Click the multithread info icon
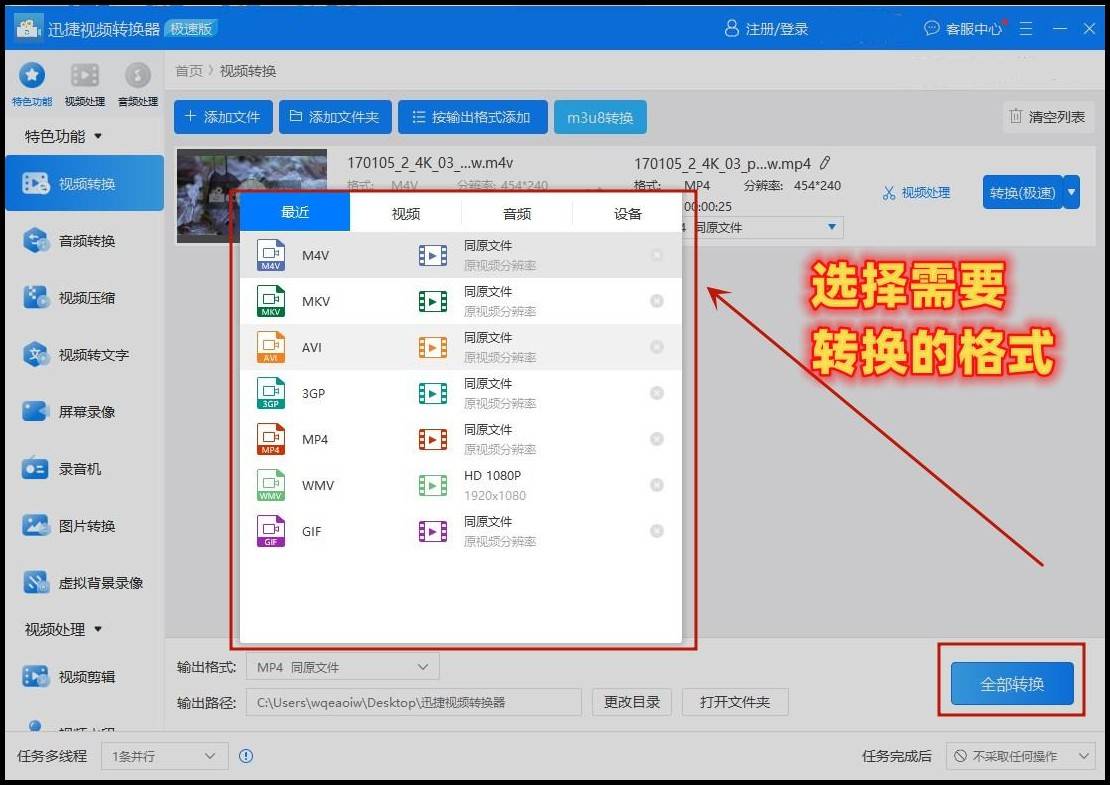 click(x=246, y=756)
